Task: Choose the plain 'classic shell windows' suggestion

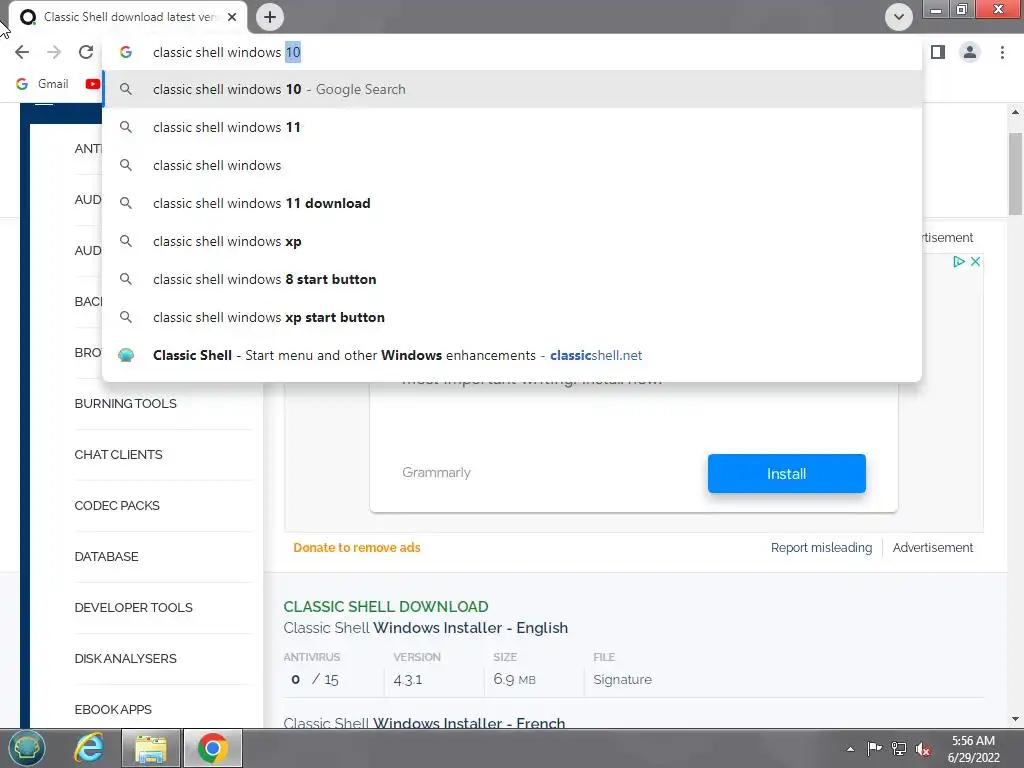Action: (512, 165)
